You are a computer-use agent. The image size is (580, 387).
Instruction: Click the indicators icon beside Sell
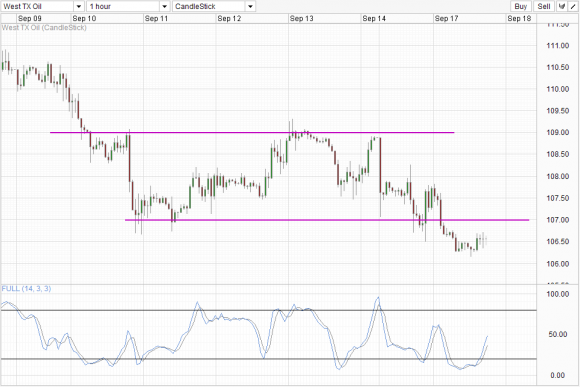(562, 6)
